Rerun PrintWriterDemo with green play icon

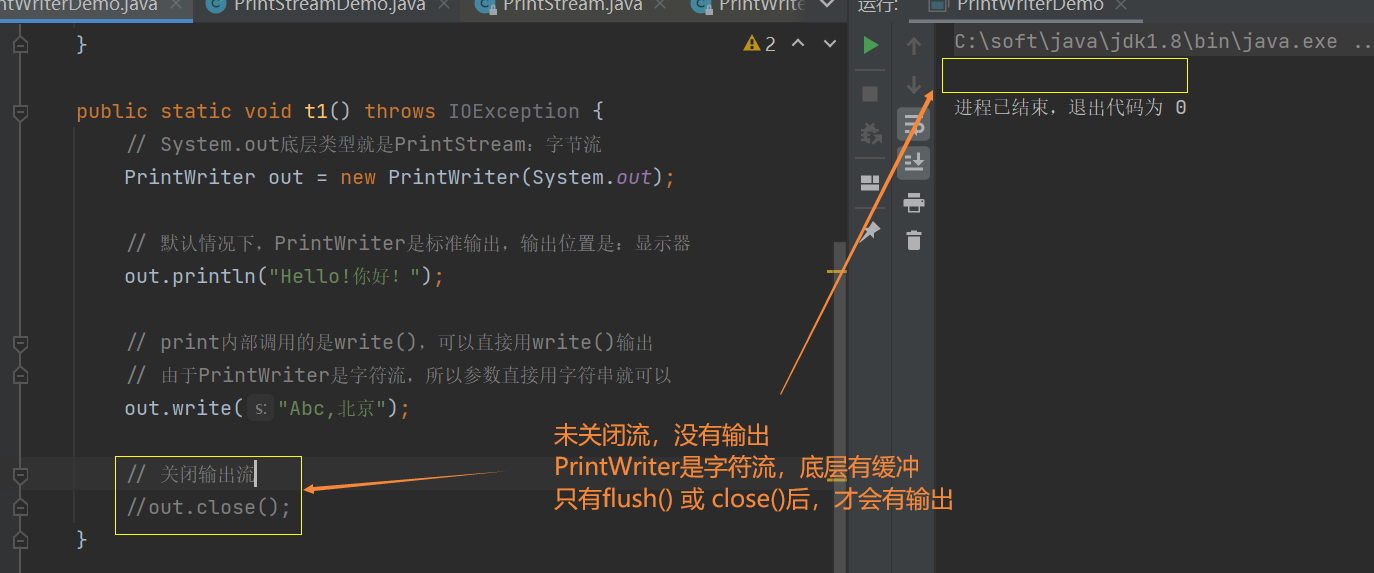pos(870,45)
